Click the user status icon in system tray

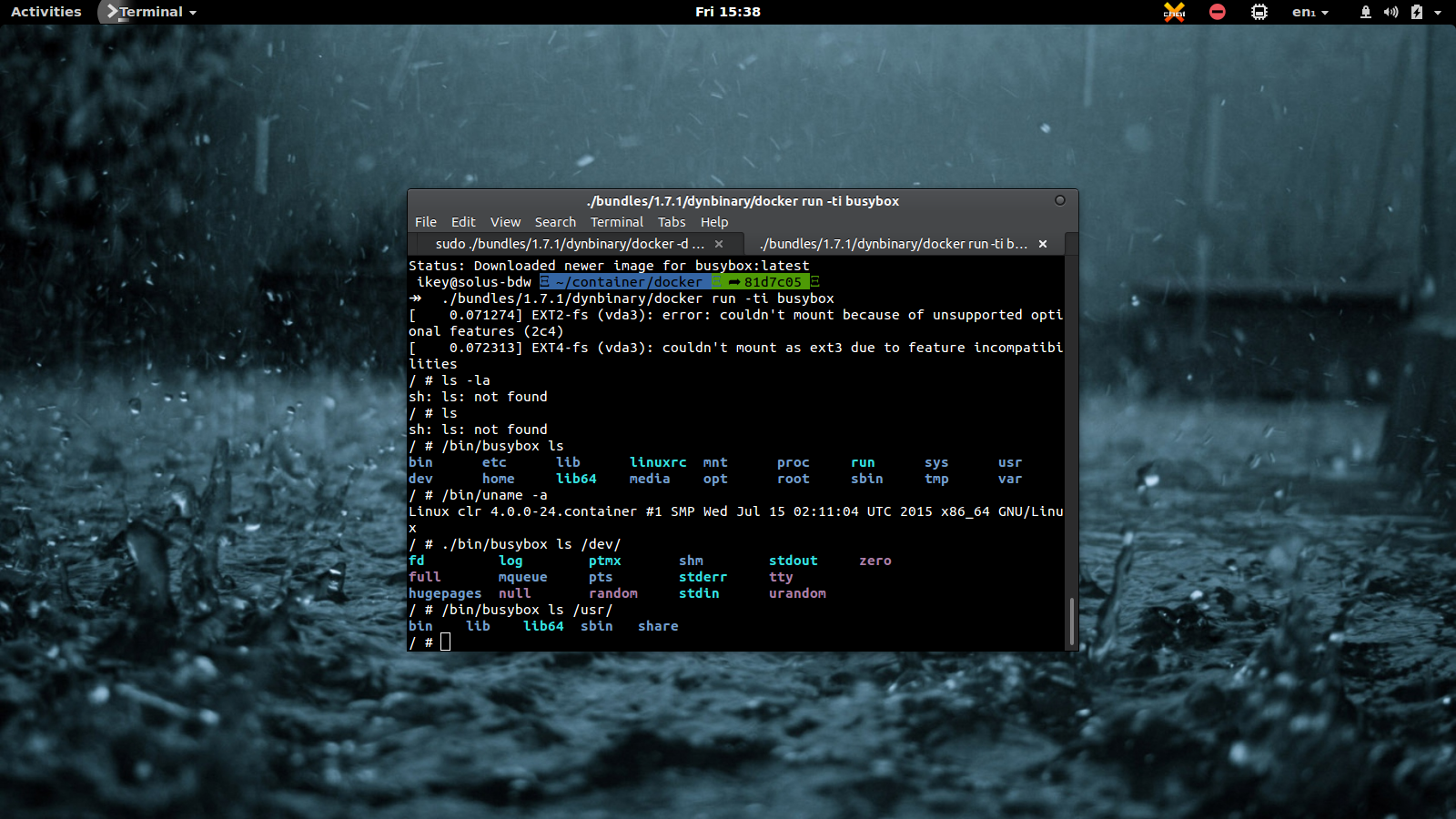(x=1365, y=12)
